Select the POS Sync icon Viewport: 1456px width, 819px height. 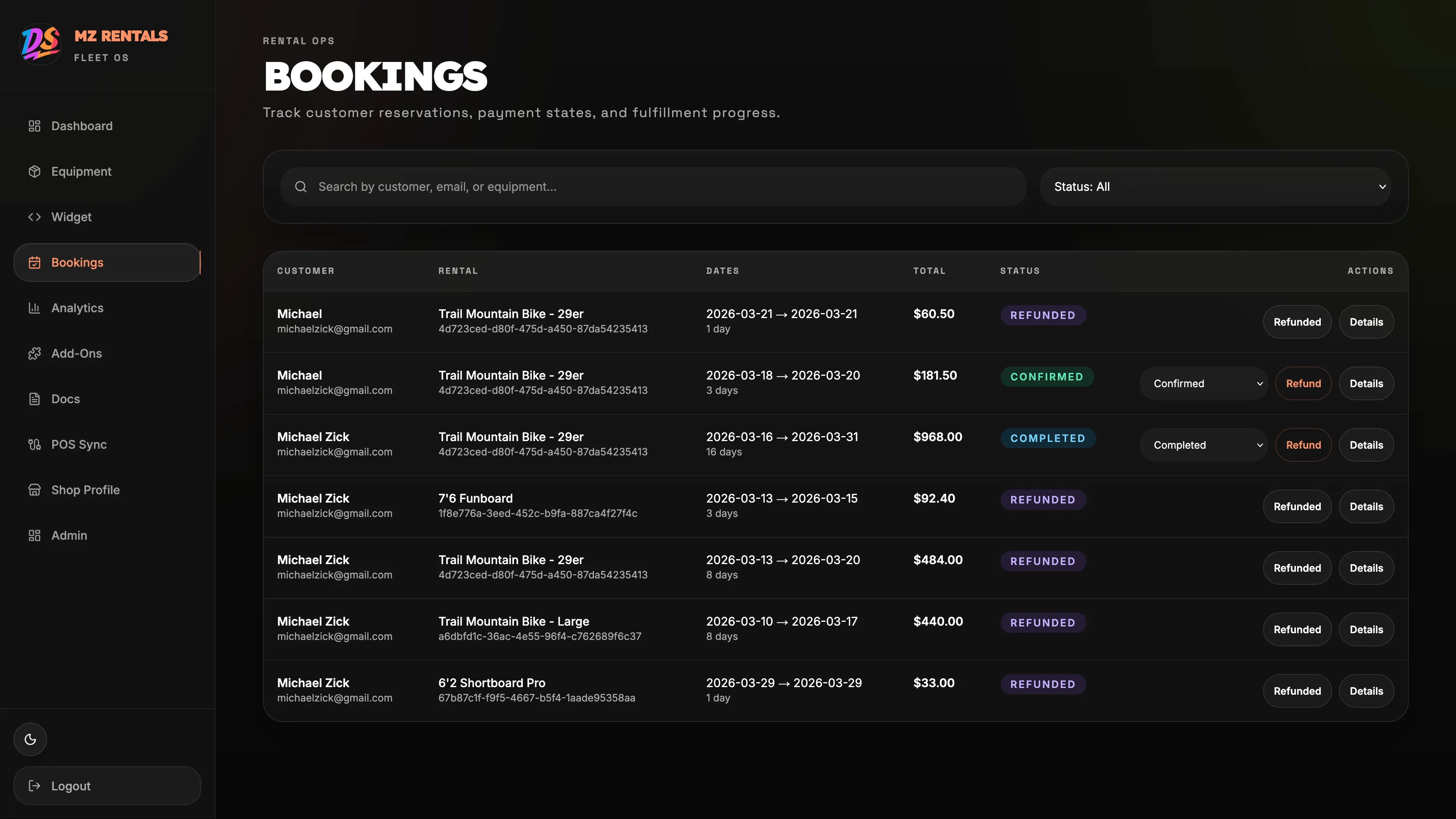(35, 444)
